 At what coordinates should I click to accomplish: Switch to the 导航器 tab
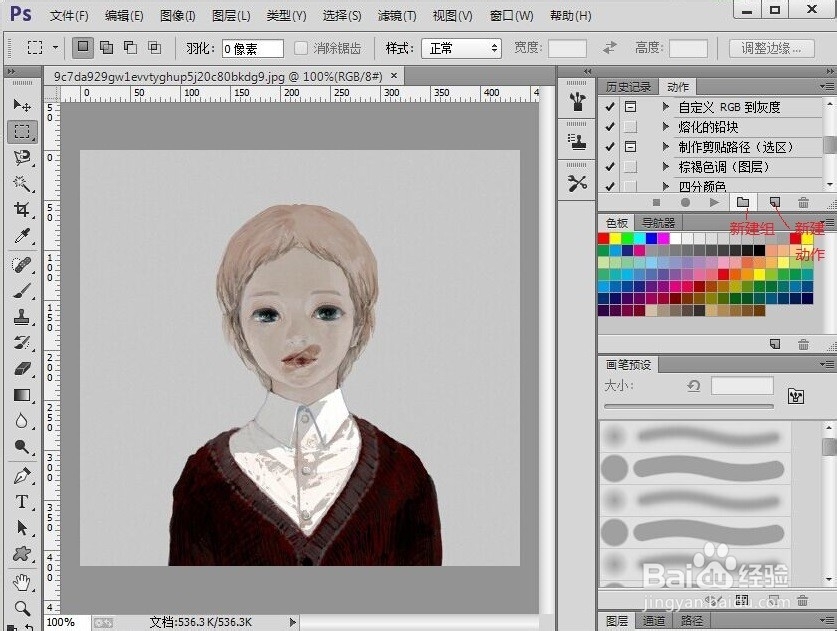pyautogui.click(x=658, y=223)
